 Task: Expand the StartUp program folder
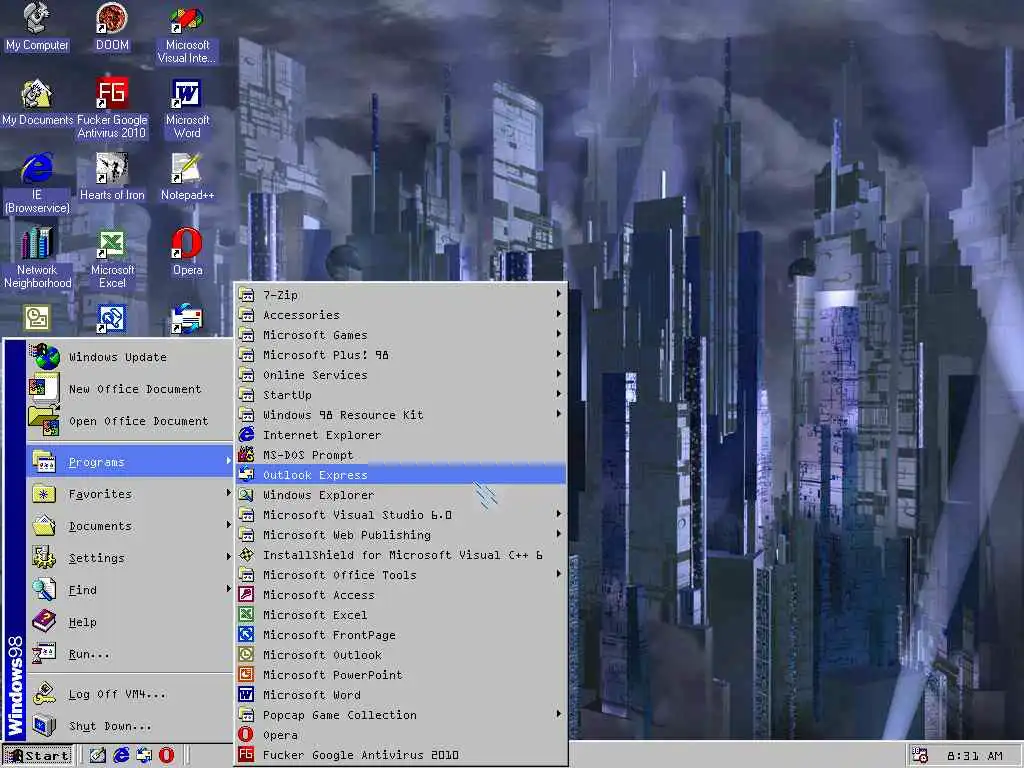401,394
